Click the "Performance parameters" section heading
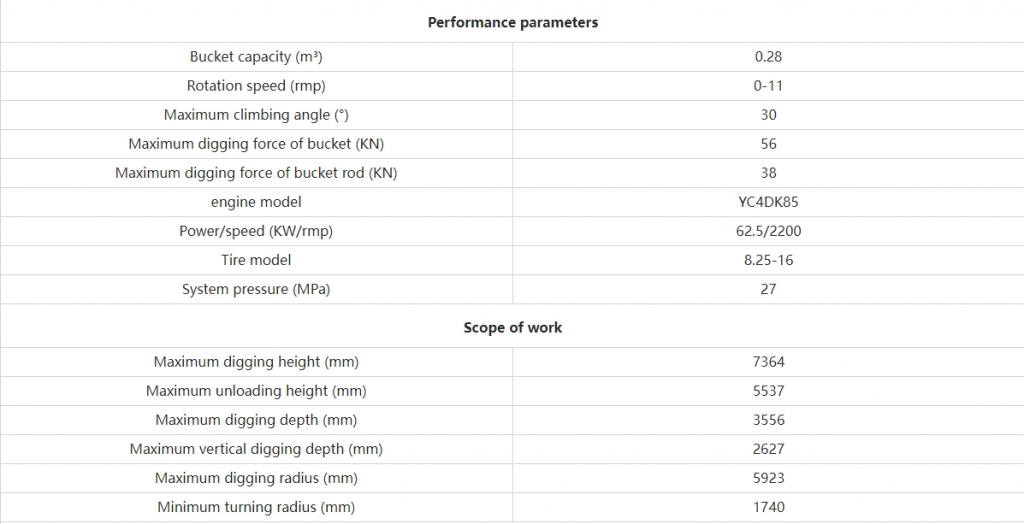Viewport: 1024px width, 524px height. pyautogui.click(x=512, y=22)
